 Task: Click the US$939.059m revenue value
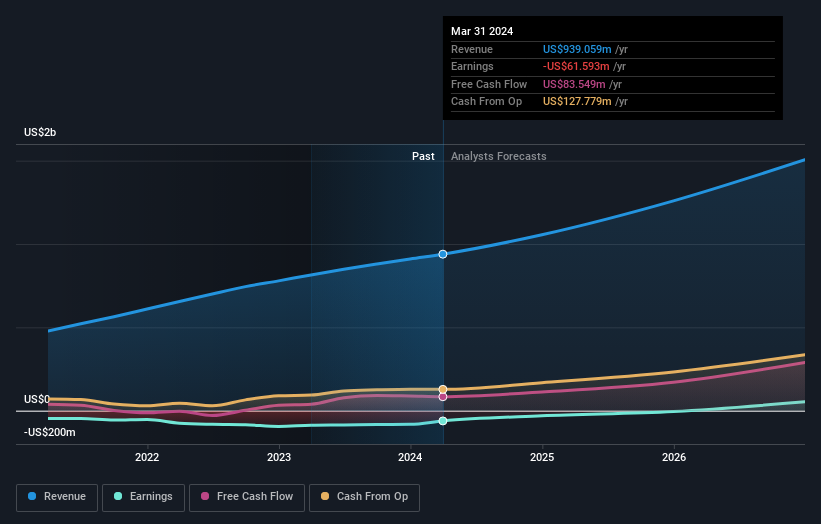577,49
